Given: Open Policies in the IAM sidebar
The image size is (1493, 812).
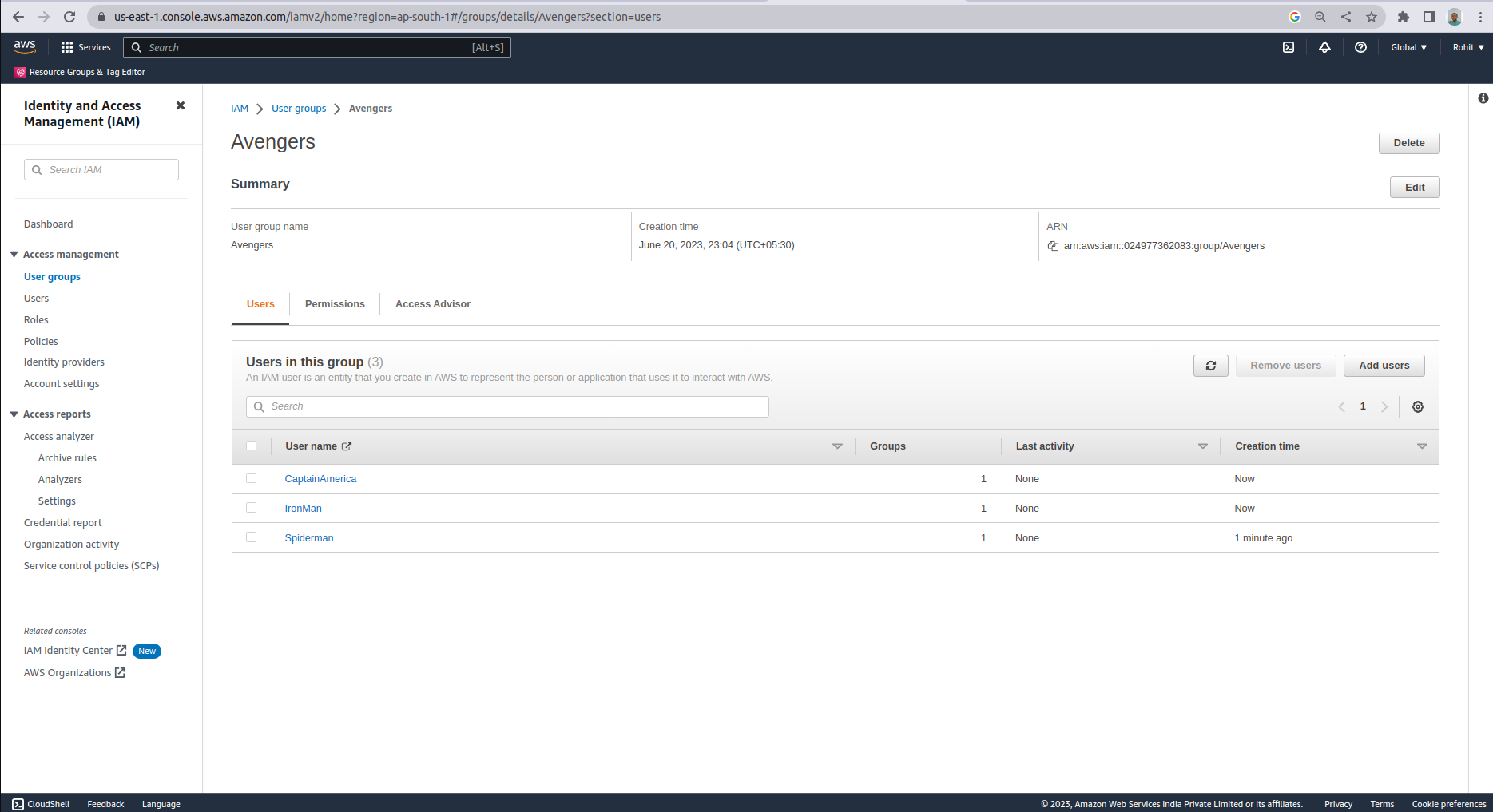Looking at the screenshot, I should point(41,342).
